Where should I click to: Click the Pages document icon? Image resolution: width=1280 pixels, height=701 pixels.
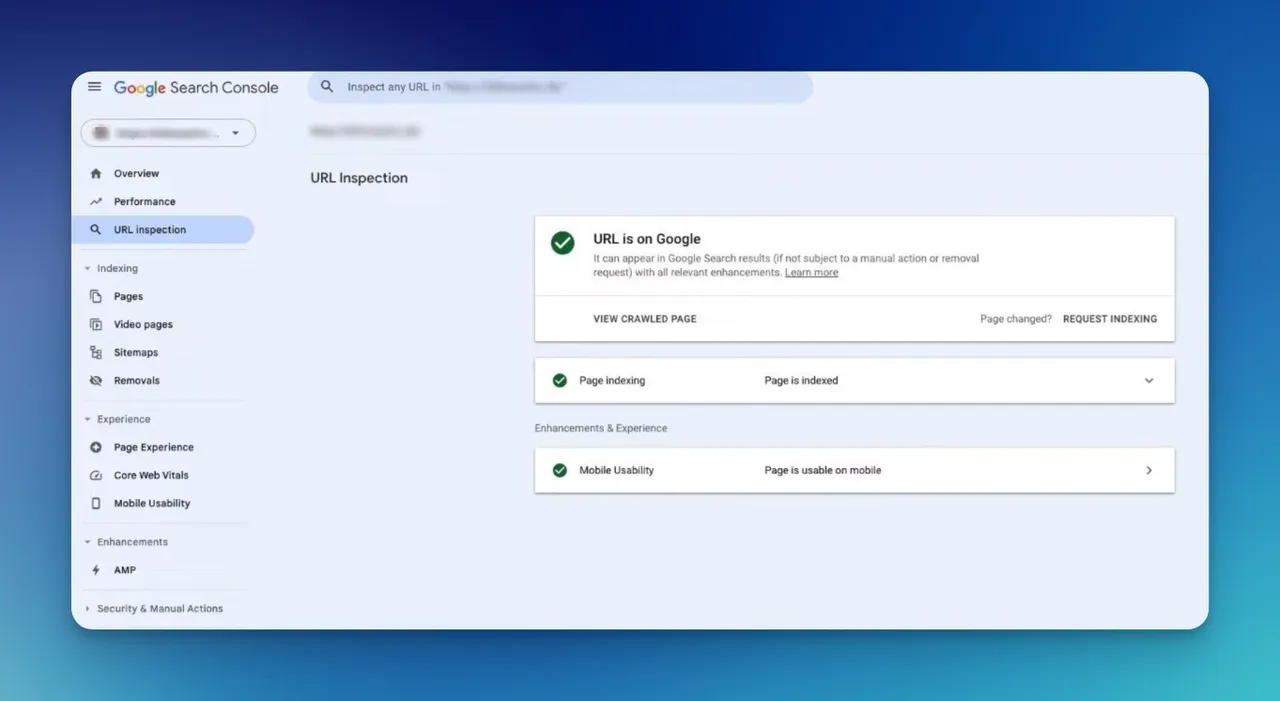[96, 297]
